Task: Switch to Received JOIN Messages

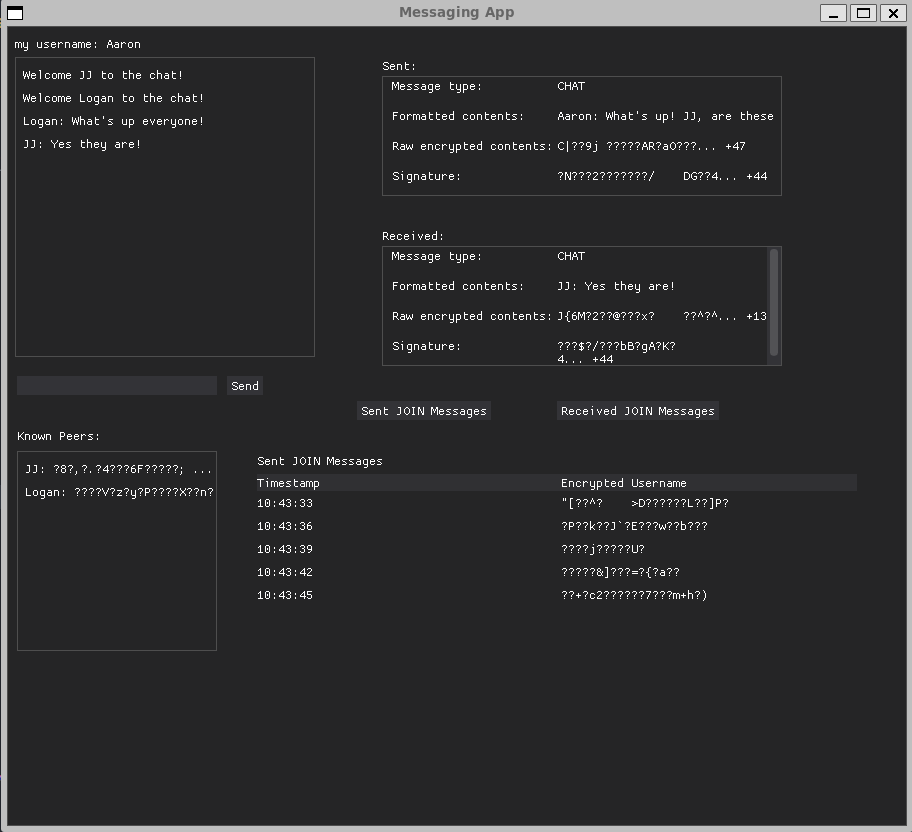Action: (637, 411)
